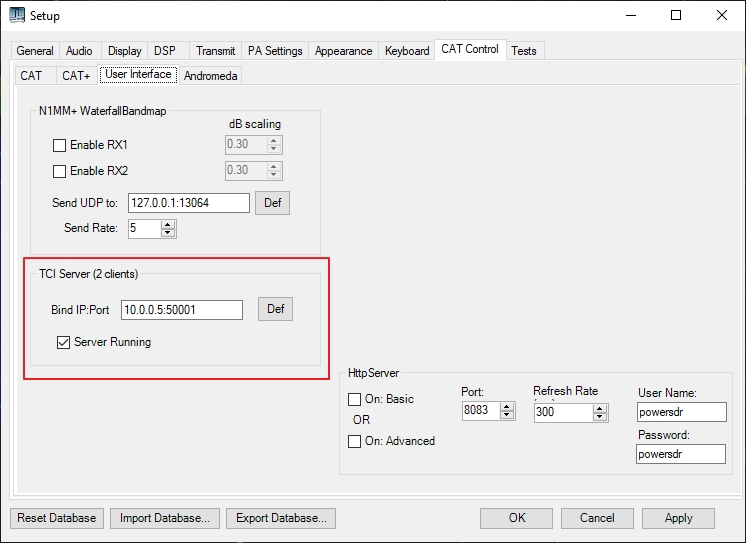Open the CAT+ sub-tab
The image size is (746, 543).
tap(75, 75)
